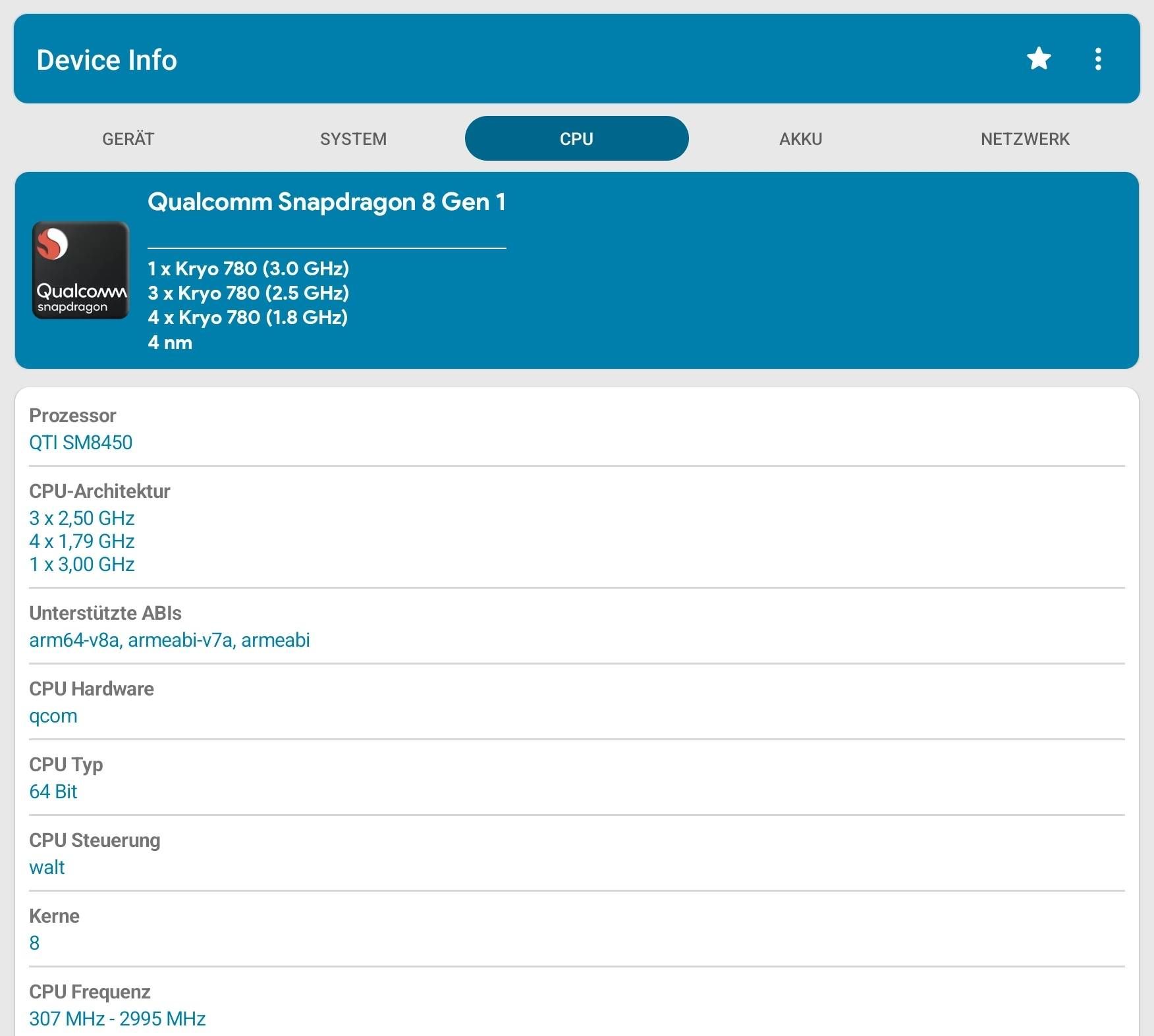Tap the CPU Typ label
The width and height of the screenshot is (1154, 1036).
coord(66,765)
